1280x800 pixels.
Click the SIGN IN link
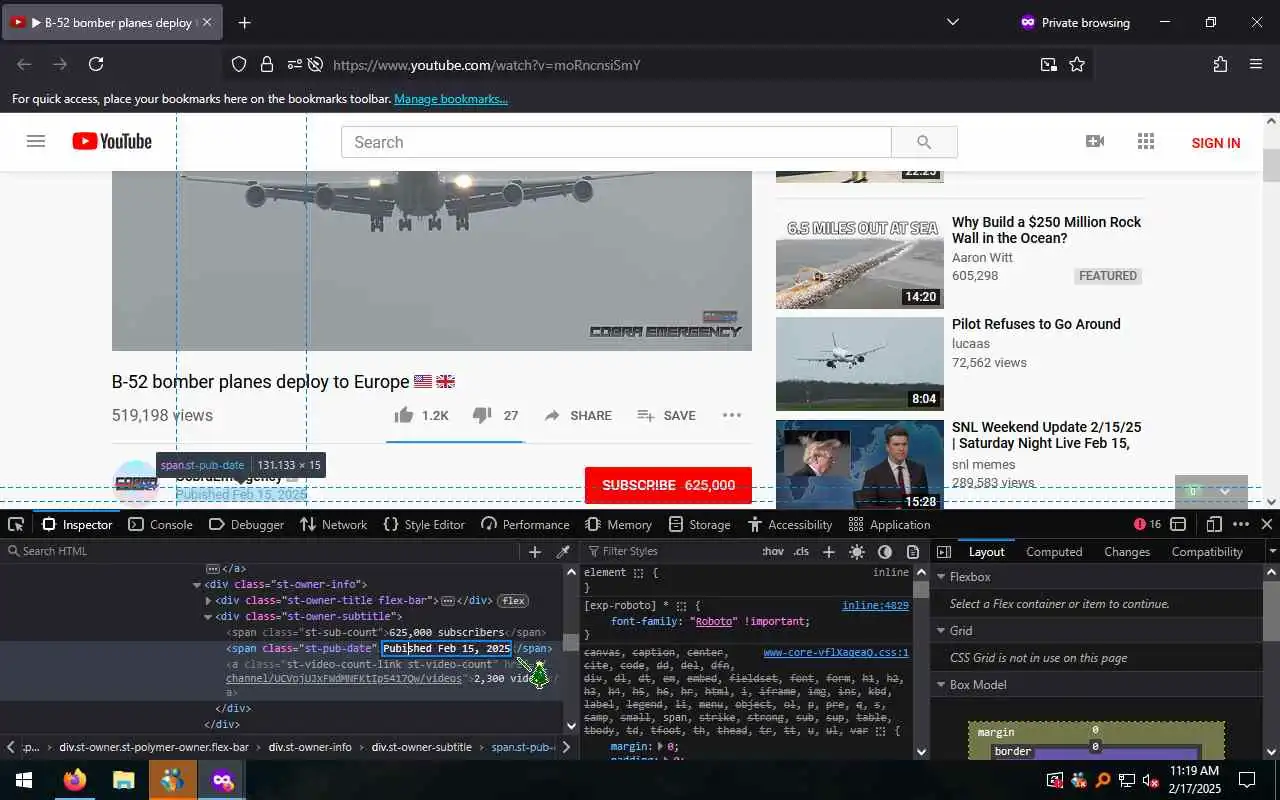click(x=1216, y=143)
